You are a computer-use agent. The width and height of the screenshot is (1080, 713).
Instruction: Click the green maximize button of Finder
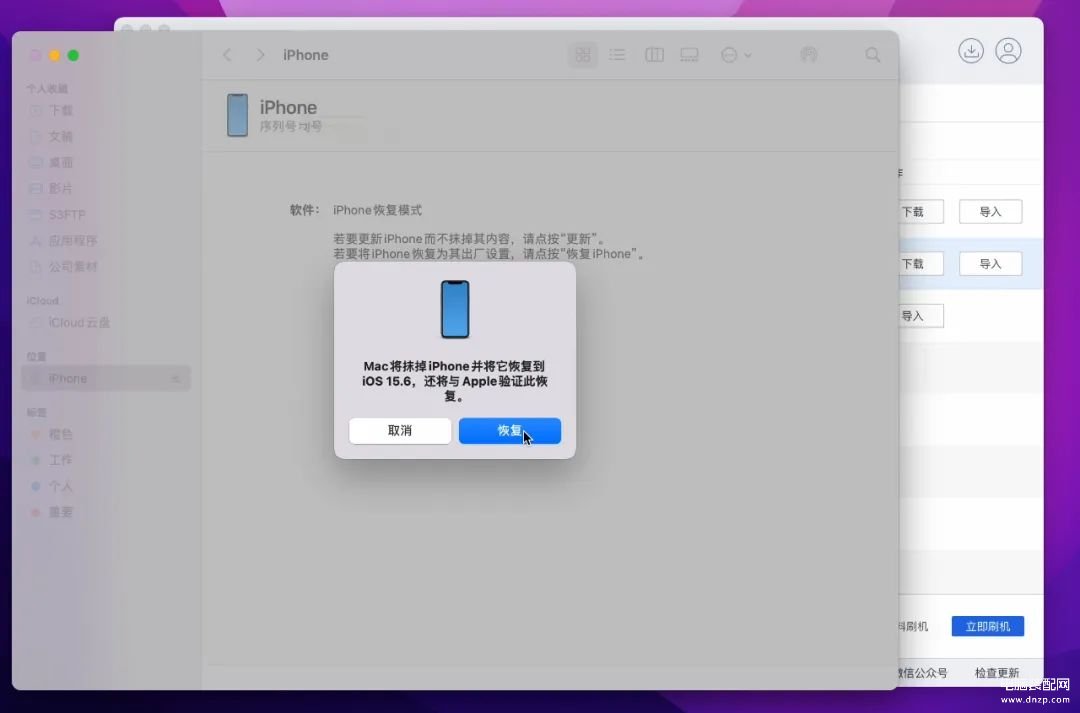[73, 55]
